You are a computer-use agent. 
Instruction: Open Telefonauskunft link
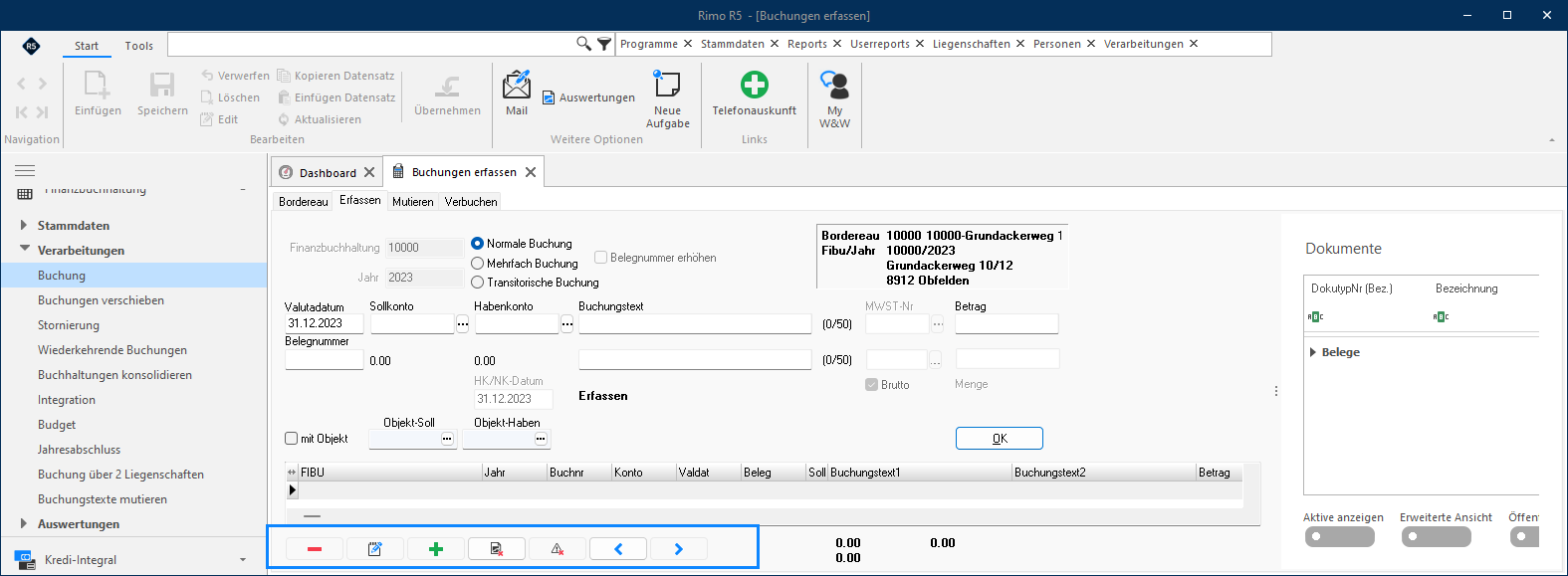755,94
